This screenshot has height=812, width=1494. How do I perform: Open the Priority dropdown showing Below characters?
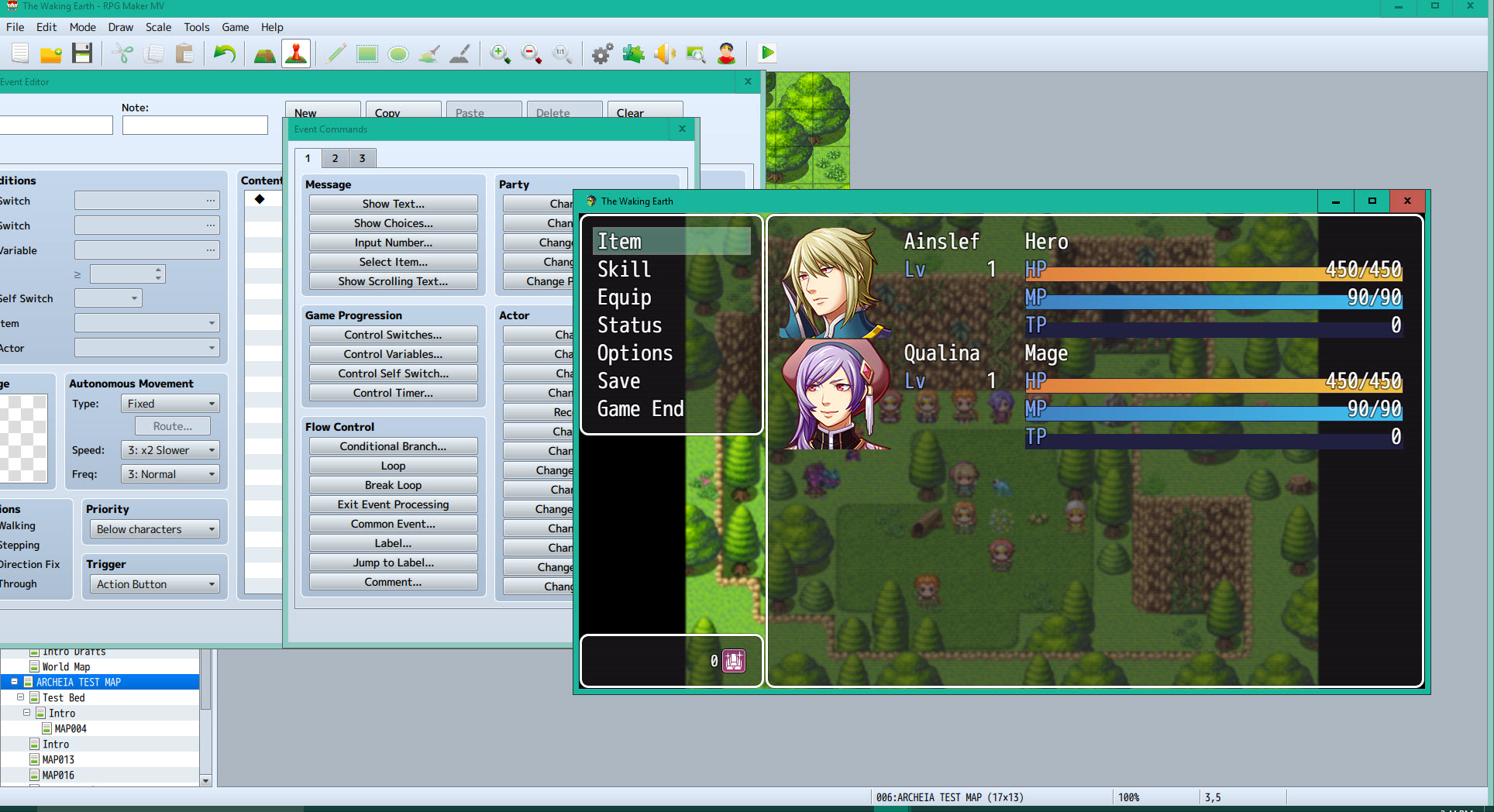tap(155, 529)
